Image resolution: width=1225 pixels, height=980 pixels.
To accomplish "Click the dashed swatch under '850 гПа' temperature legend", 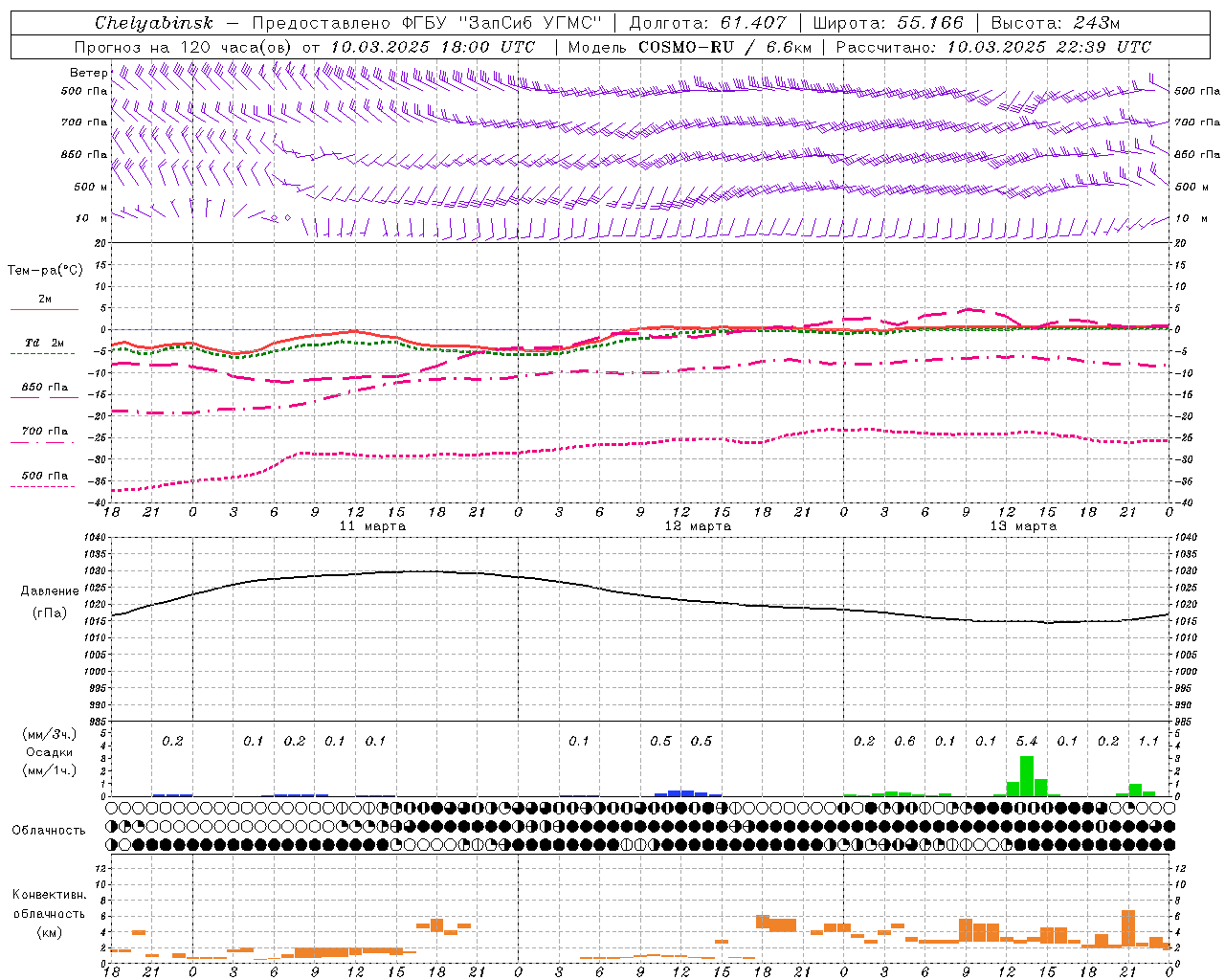I will [44, 397].
